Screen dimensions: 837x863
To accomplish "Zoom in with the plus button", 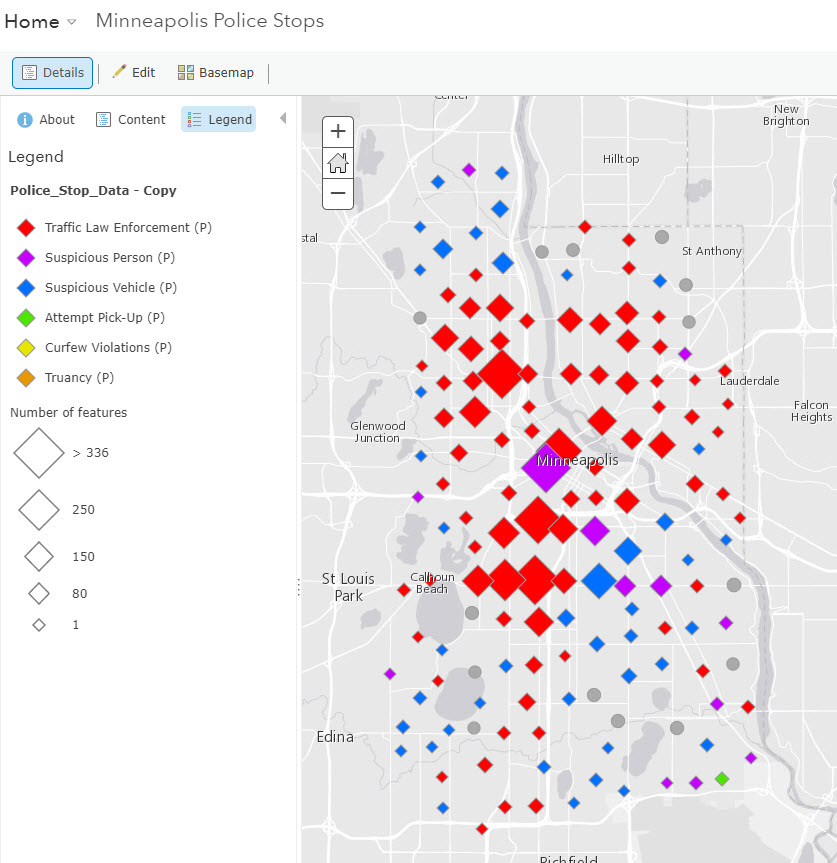I will (x=338, y=132).
